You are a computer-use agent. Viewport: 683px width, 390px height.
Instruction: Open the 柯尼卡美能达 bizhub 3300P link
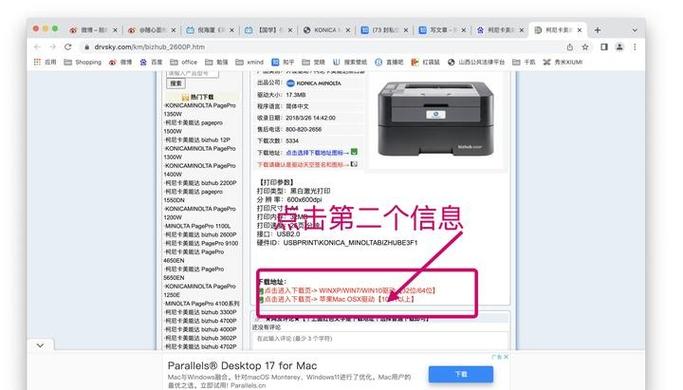(200, 312)
